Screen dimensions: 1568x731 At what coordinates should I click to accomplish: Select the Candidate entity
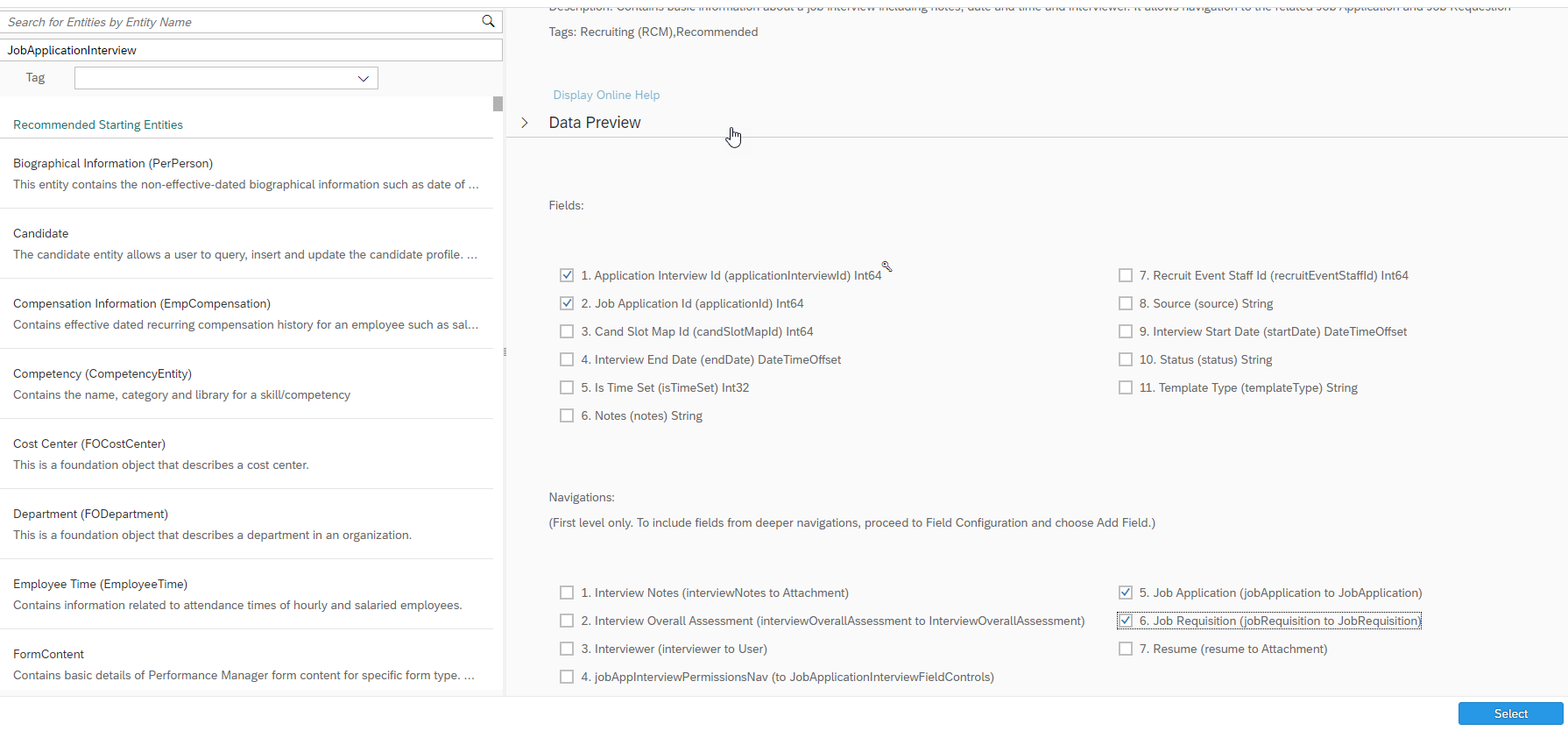coord(246,244)
